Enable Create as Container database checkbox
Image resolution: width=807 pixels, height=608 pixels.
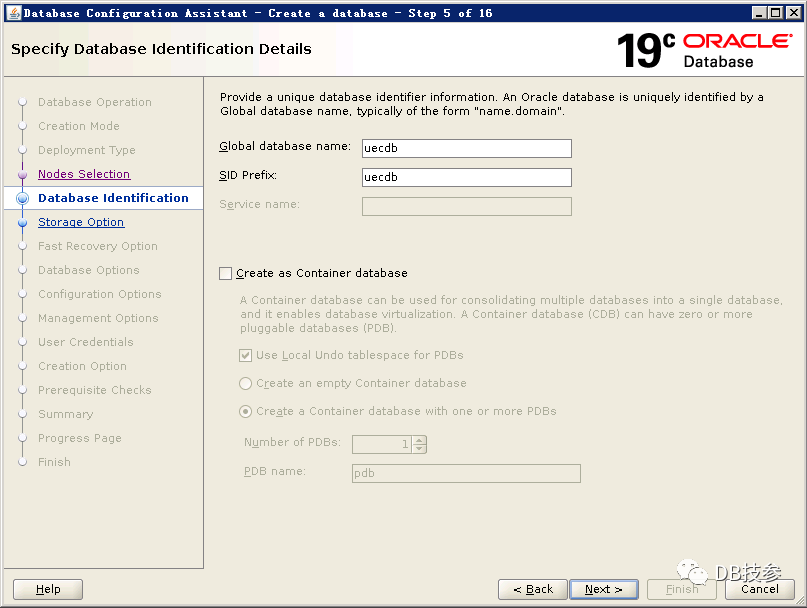[226, 273]
